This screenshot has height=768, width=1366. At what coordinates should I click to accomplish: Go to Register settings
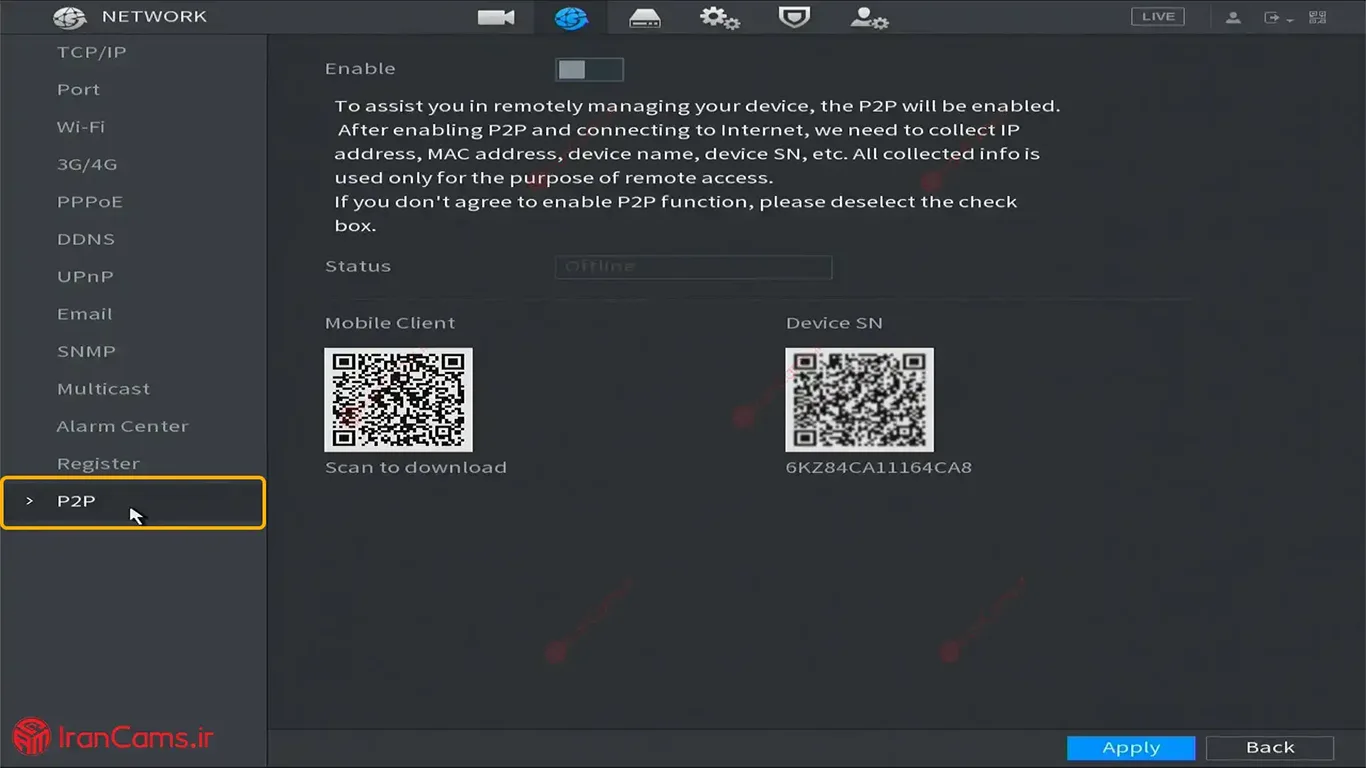99,463
